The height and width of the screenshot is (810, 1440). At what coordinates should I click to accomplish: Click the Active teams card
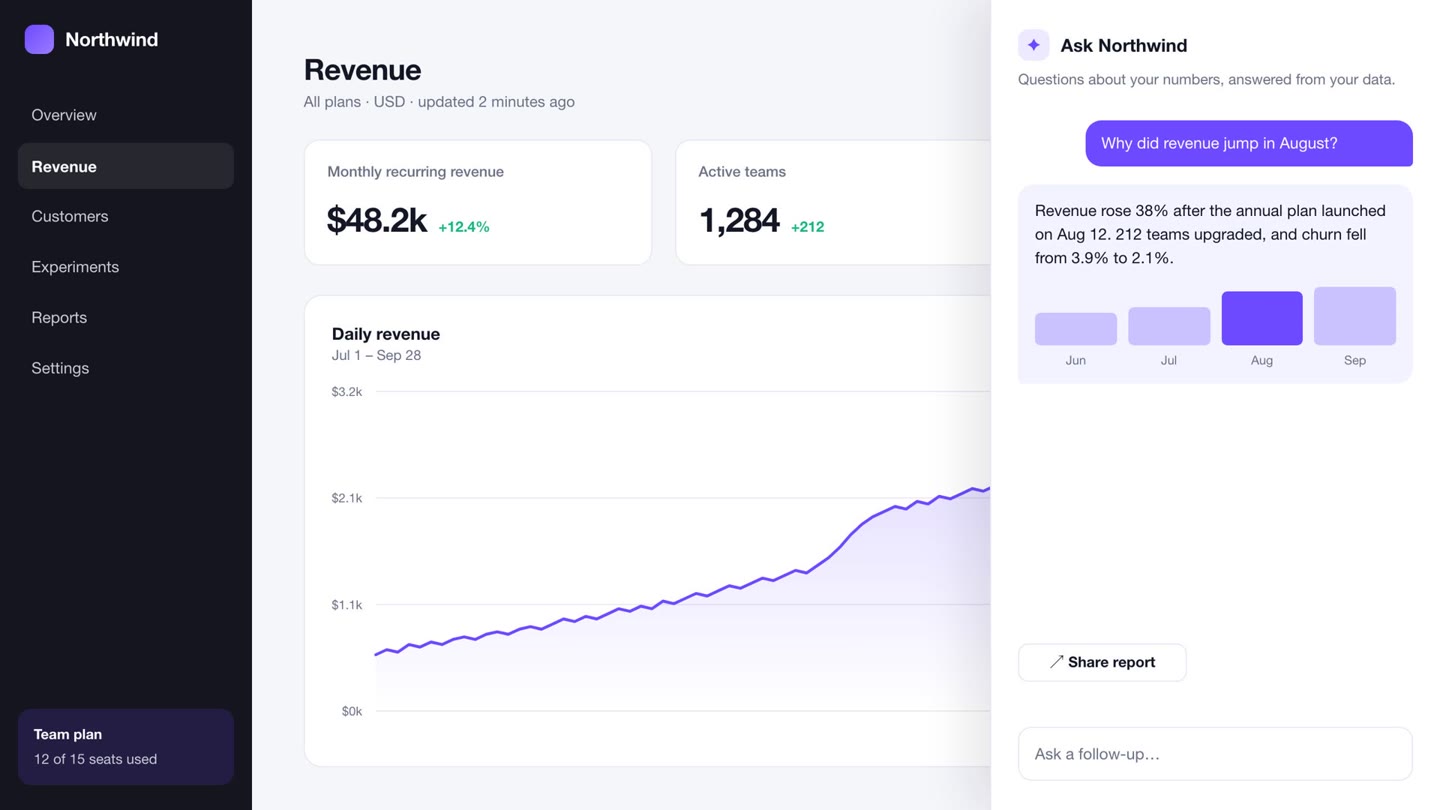833,202
